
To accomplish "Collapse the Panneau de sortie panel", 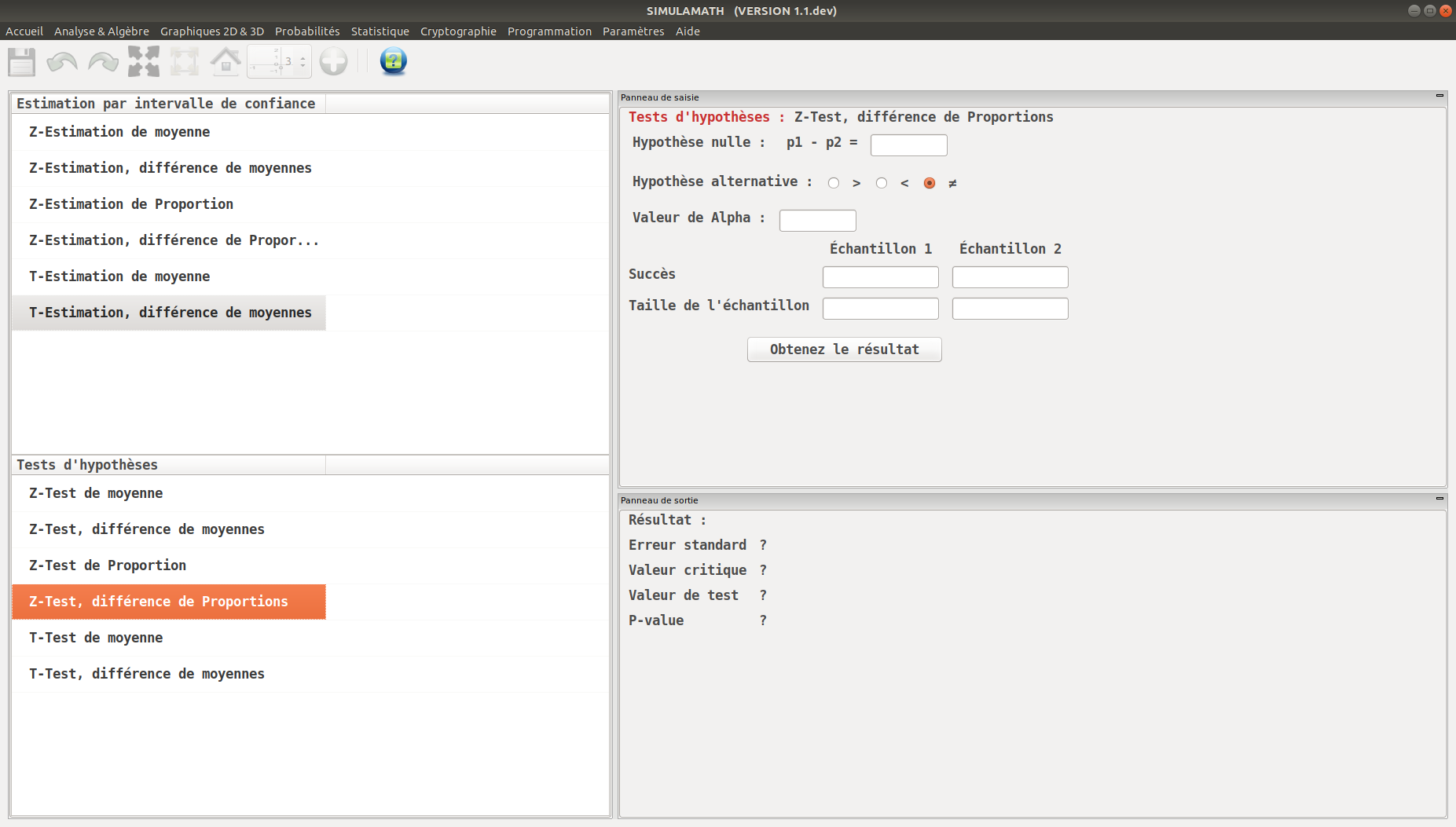I will (1439, 499).
